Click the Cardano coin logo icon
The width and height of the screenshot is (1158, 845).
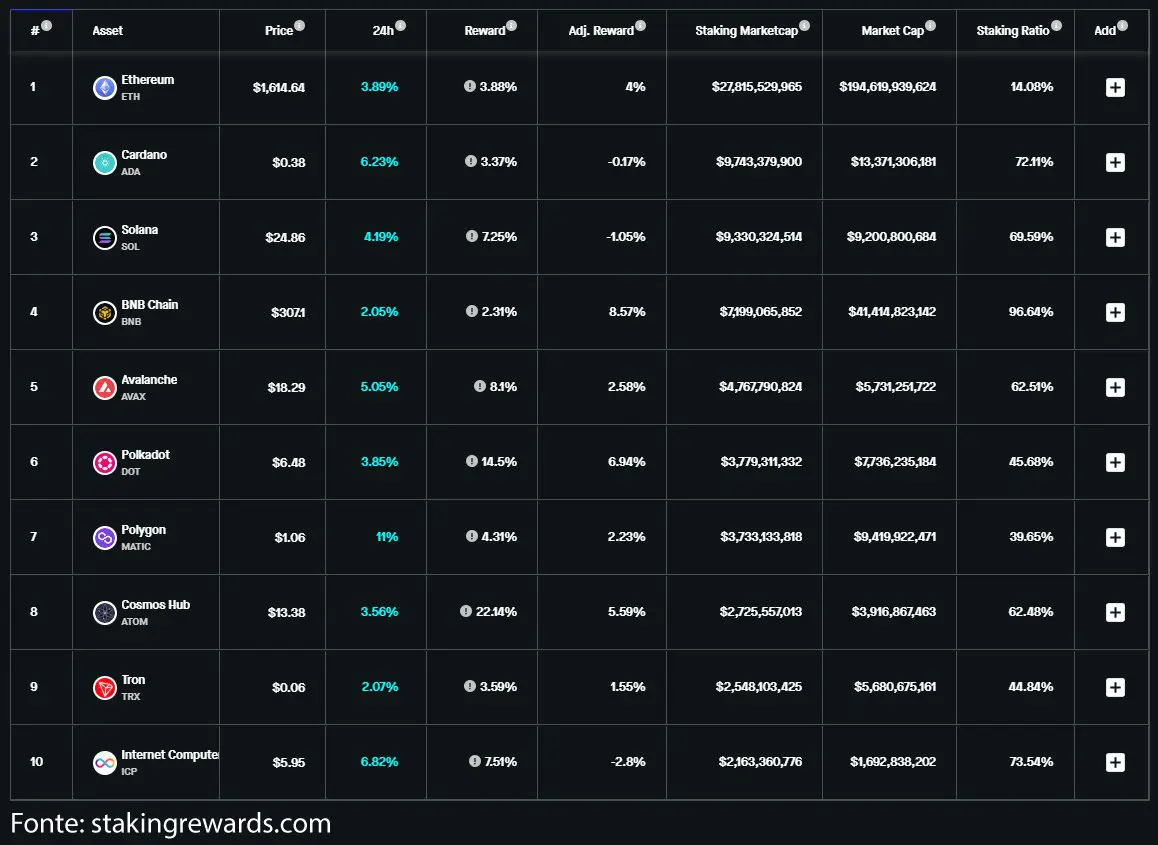[105, 162]
